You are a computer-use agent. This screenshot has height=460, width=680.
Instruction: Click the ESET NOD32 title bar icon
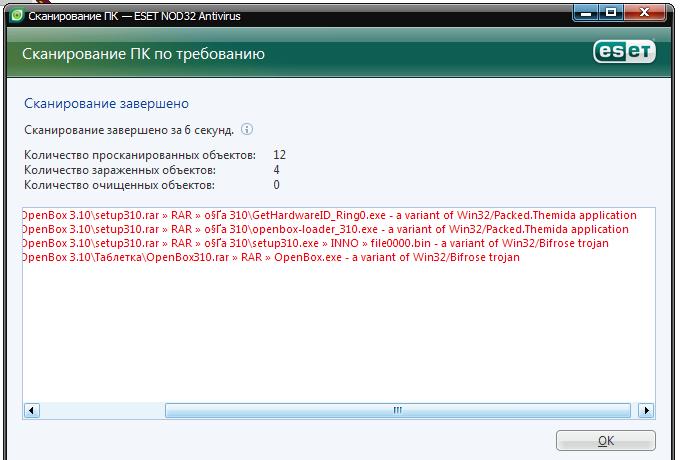17,16
